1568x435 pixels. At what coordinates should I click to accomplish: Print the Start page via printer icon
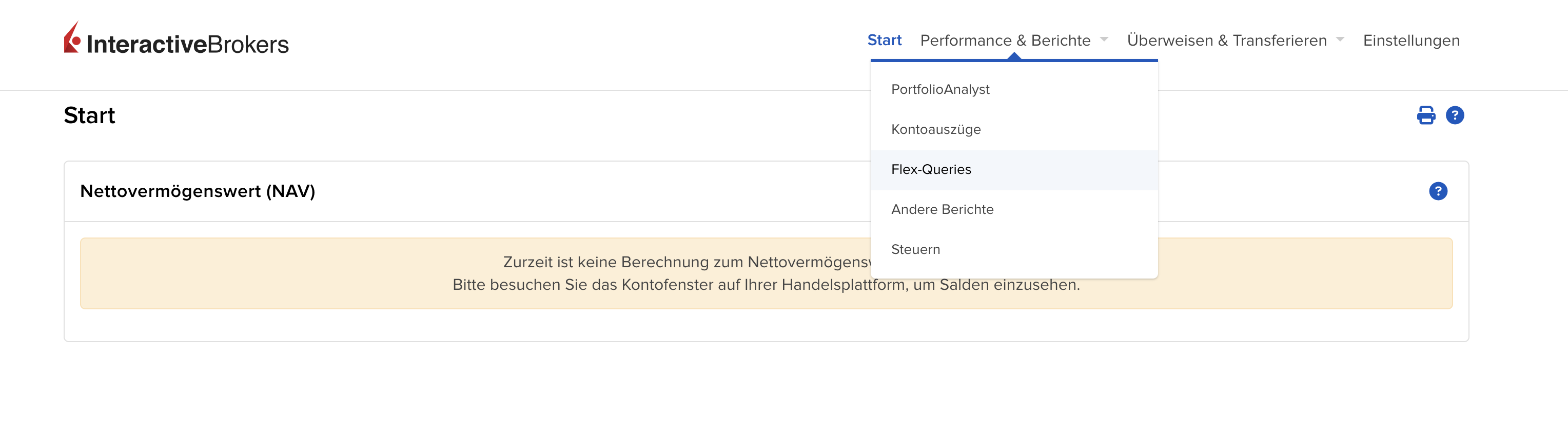[1425, 115]
